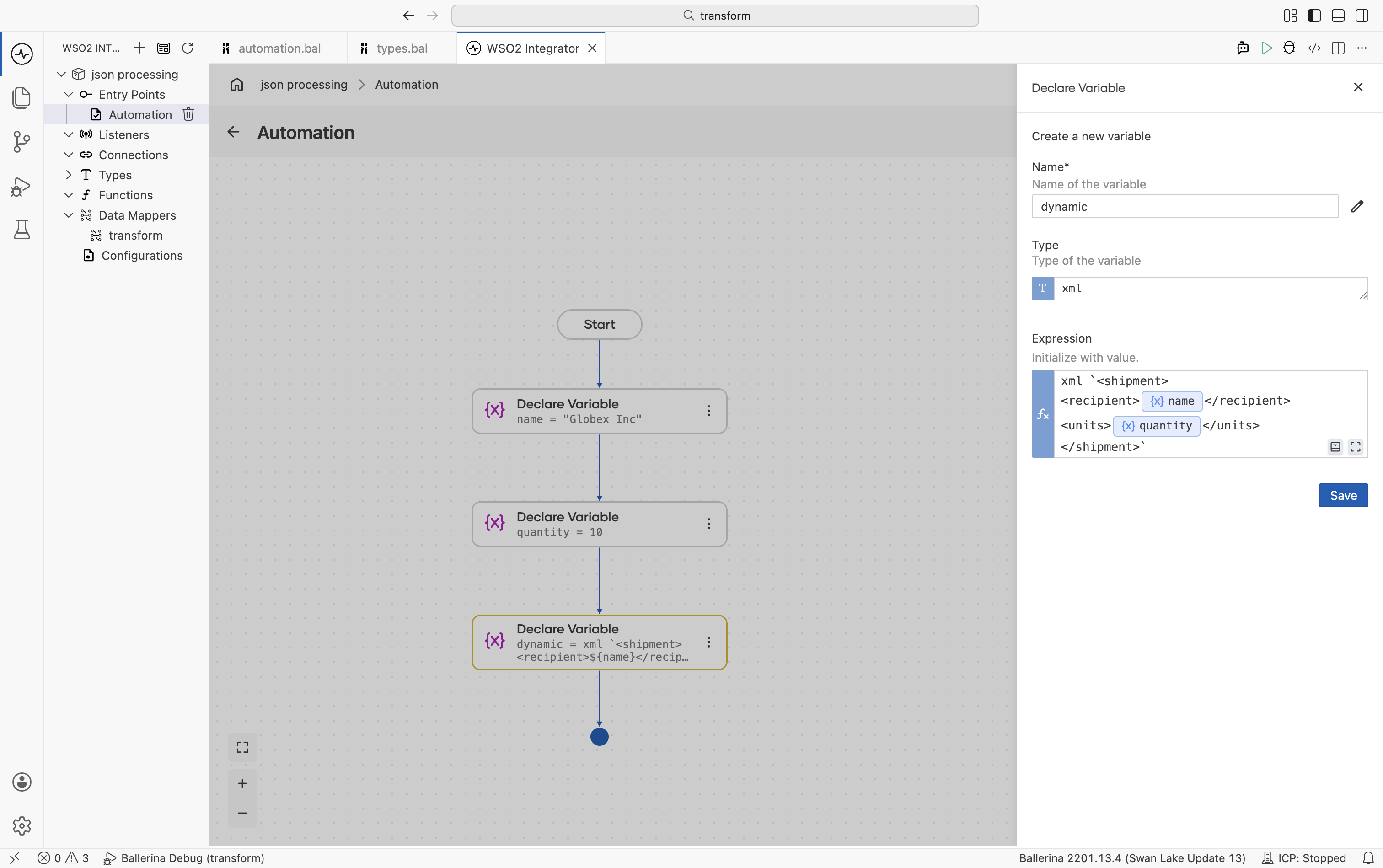The width and height of the screenshot is (1383, 868).
Task: Edit the variable name with pencil icon
Action: pyautogui.click(x=1357, y=207)
